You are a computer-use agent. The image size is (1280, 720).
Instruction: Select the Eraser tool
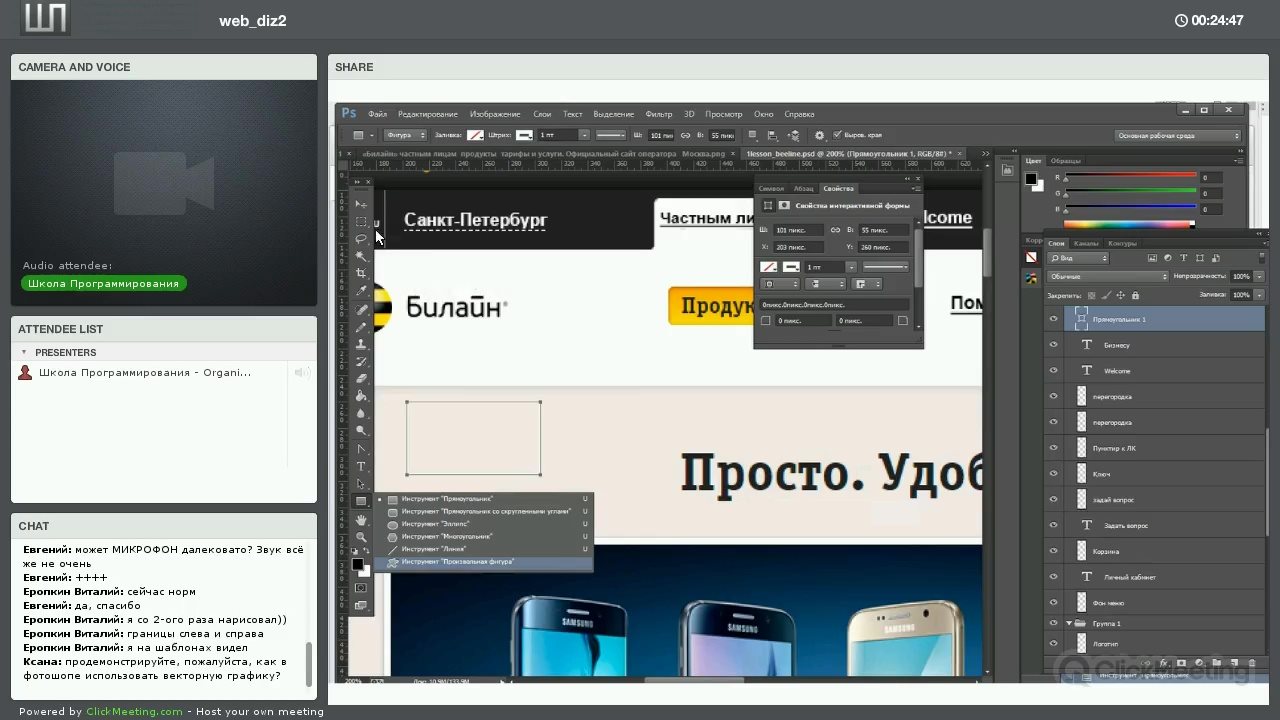pos(361,379)
